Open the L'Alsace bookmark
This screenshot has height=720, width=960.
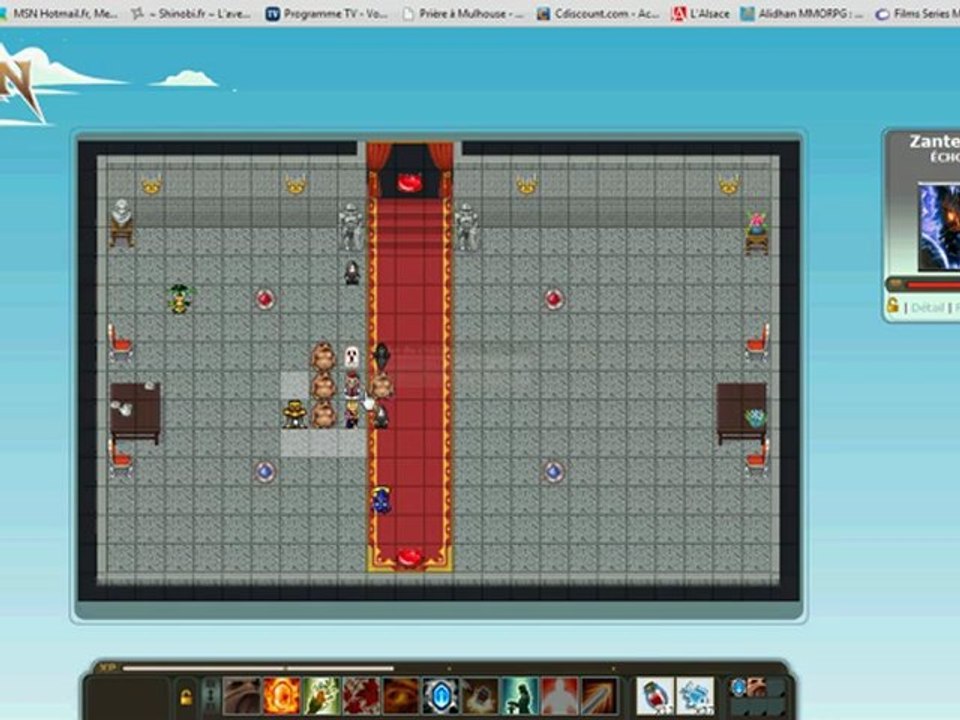(x=700, y=13)
